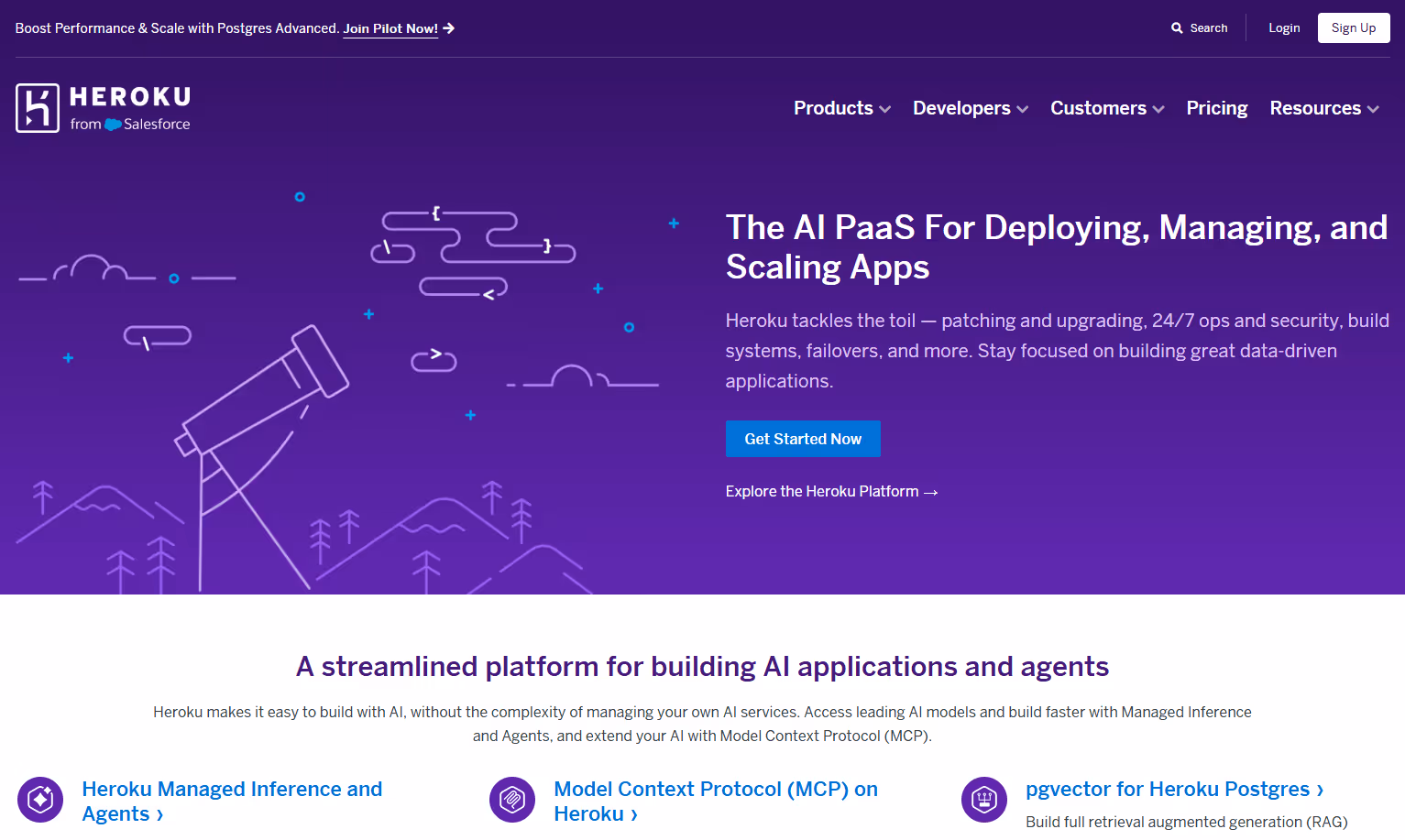Expand the Developers menu

pos(971,108)
